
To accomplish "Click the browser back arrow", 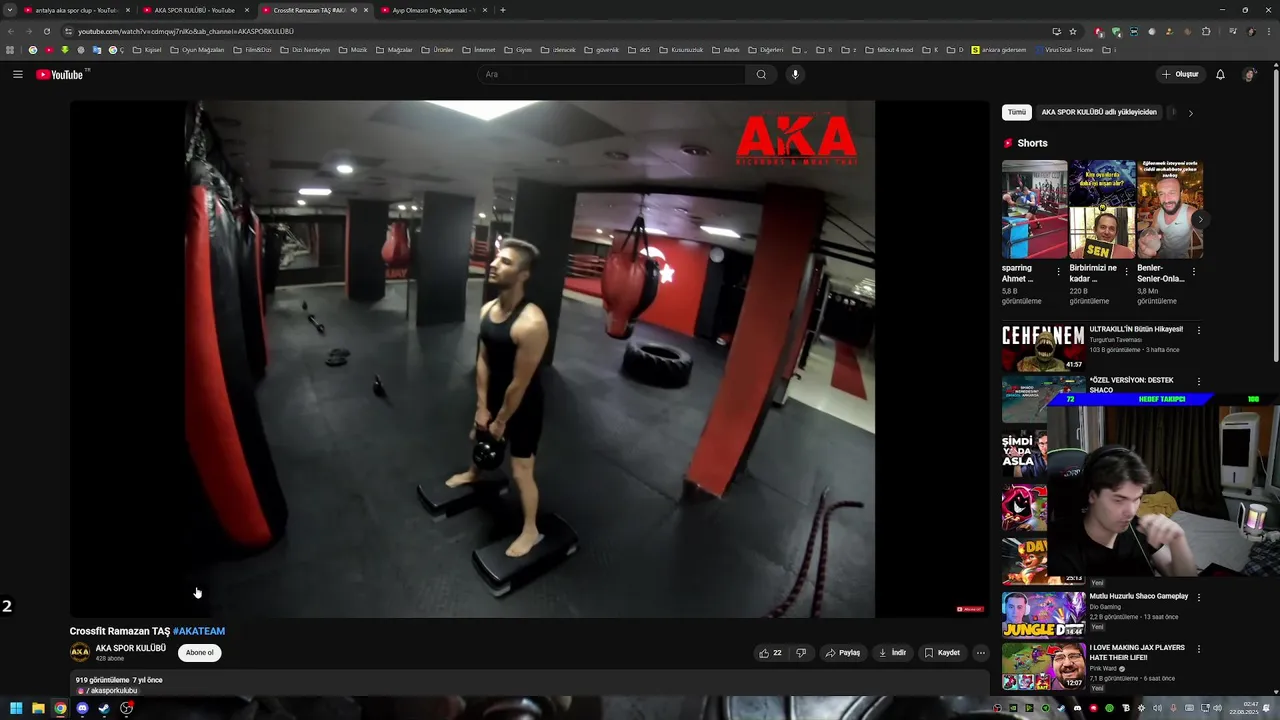I will click(x=11, y=31).
